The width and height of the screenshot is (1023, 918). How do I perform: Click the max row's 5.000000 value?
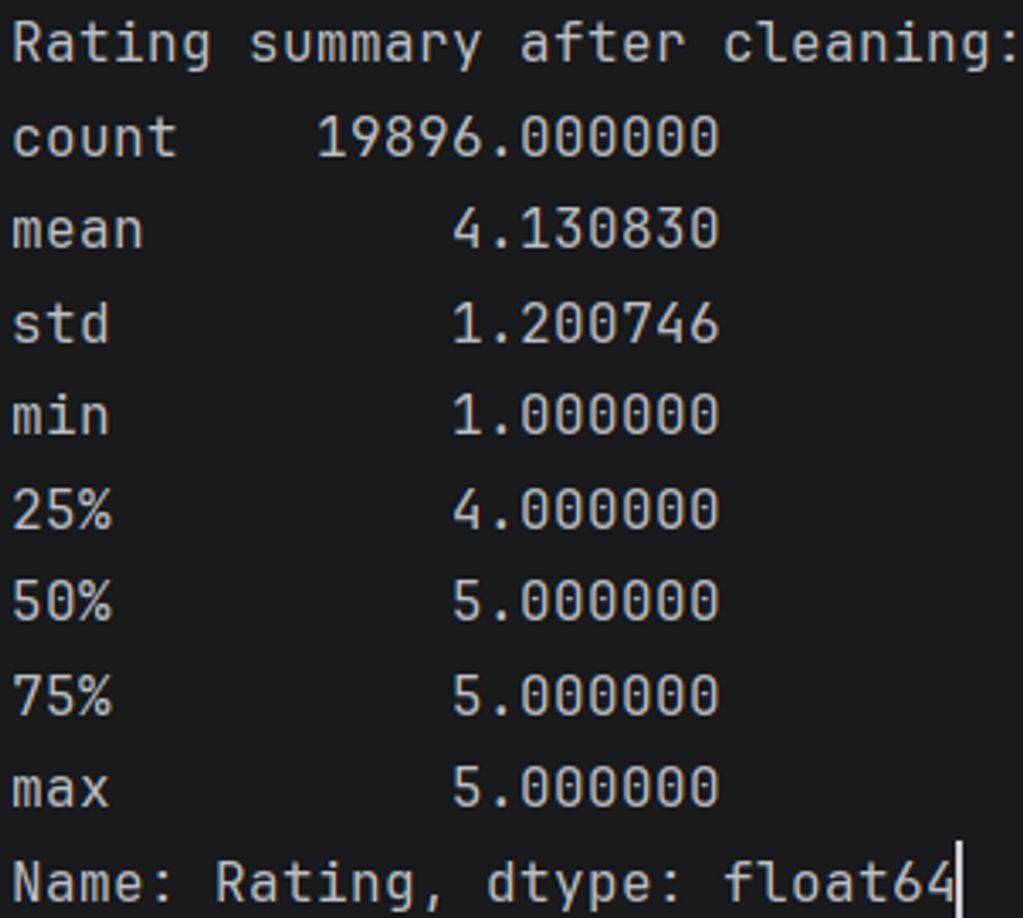(x=585, y=788)
